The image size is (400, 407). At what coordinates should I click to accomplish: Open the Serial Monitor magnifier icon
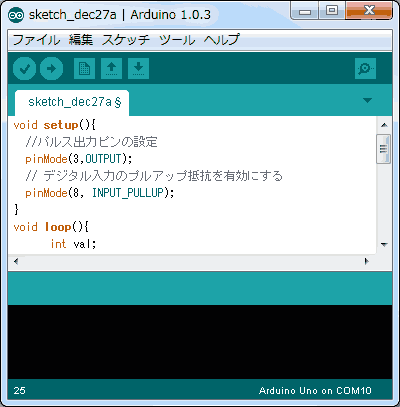(x=365, y=69)
